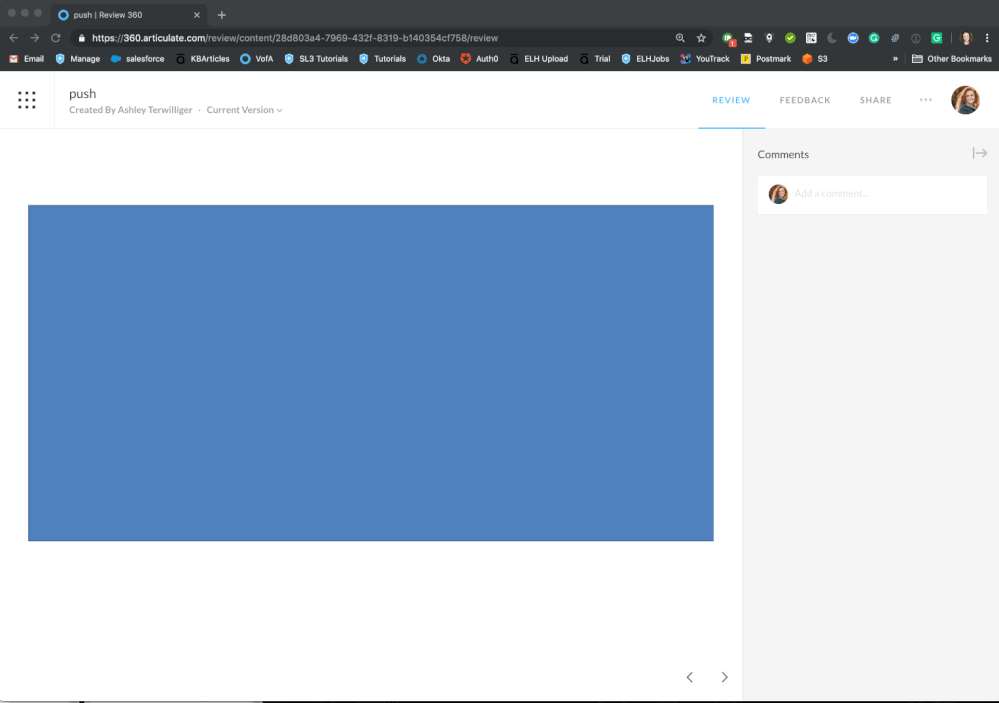Open the ELH Upload bookmark
Image resolution: width=999 pixels, height=703 pixels.
[539, 59]
